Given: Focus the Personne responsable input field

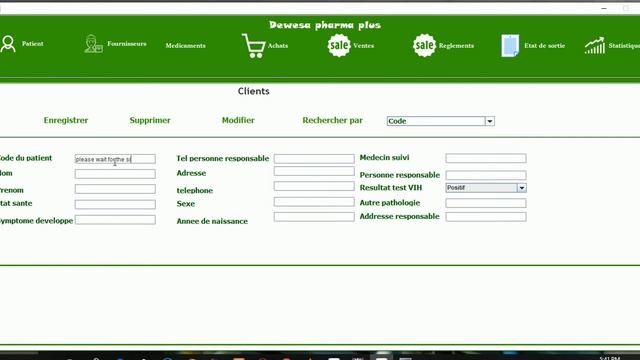Looking at the screenshot, I should pyautogui.click(x=486, y=175).
